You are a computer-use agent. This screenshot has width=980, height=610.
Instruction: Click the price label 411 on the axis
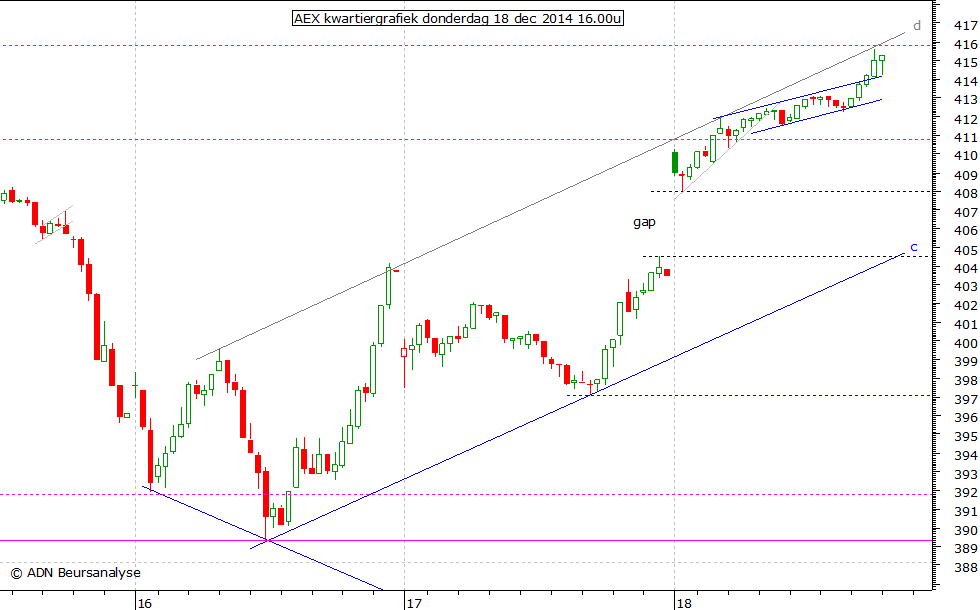[966, 138]
